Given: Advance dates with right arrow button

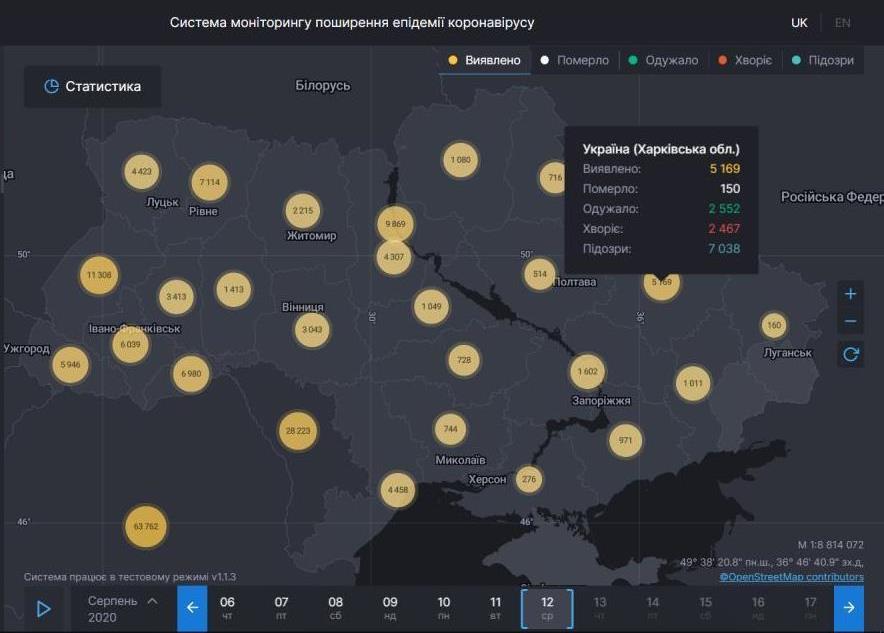Looking at the screenshot, I should click(848, 608).
